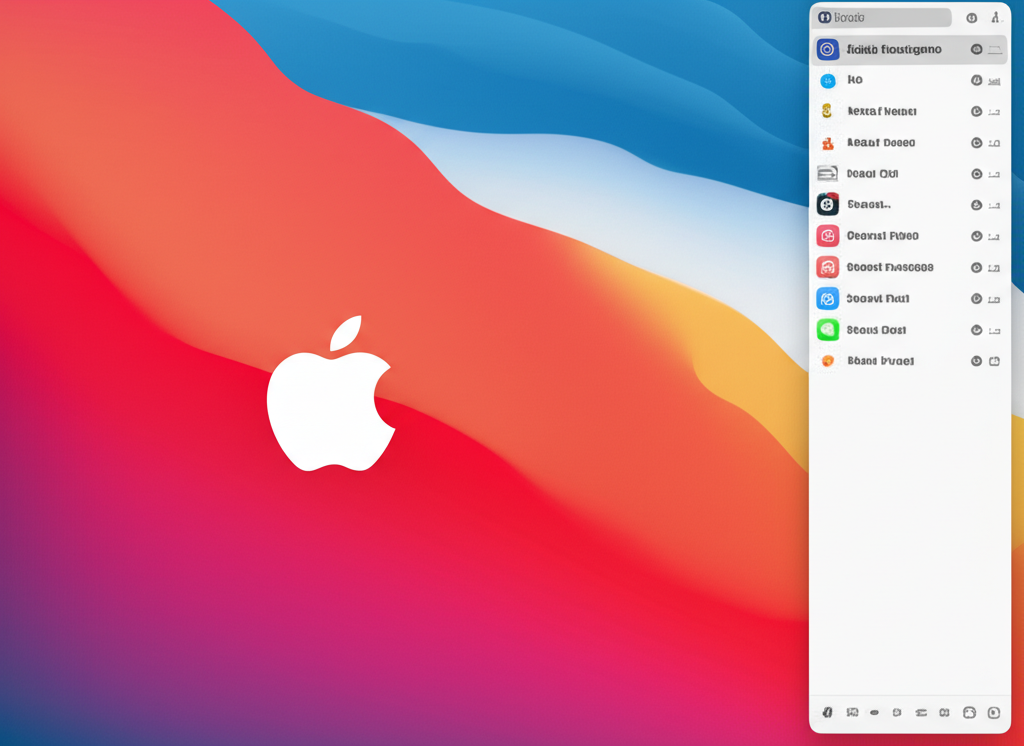1024x746 pixels.
Task: Click the far-right small icon in "Seous Dosl" row
Action: (994, 331)
